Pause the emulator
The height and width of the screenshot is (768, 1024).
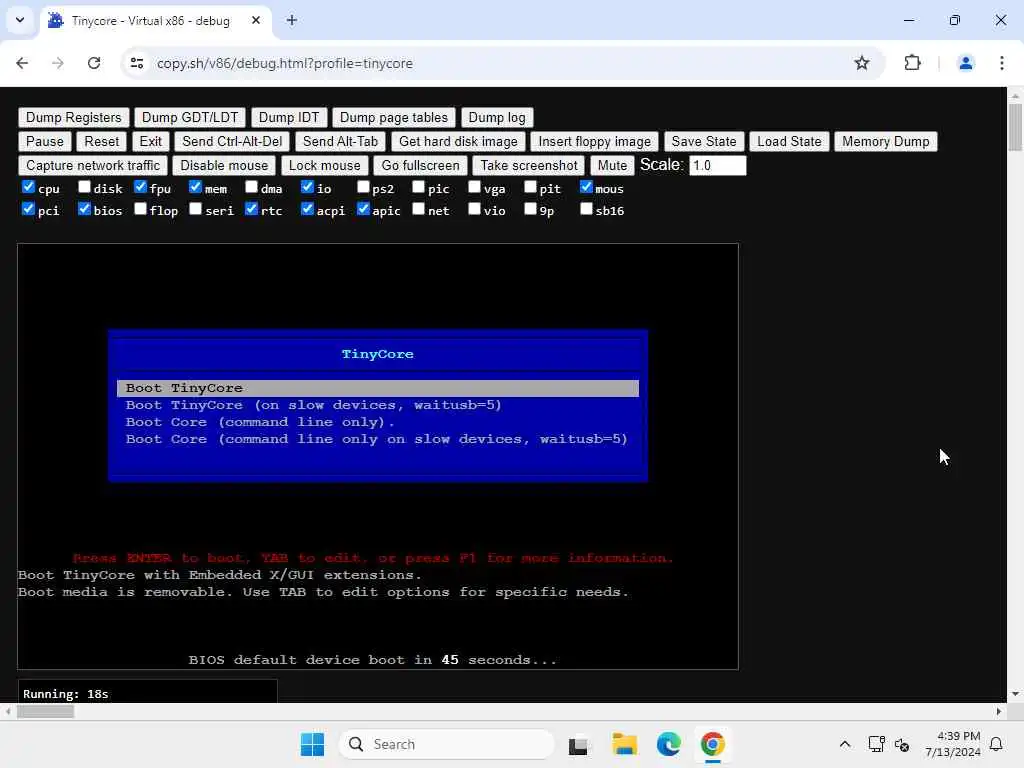44,142
